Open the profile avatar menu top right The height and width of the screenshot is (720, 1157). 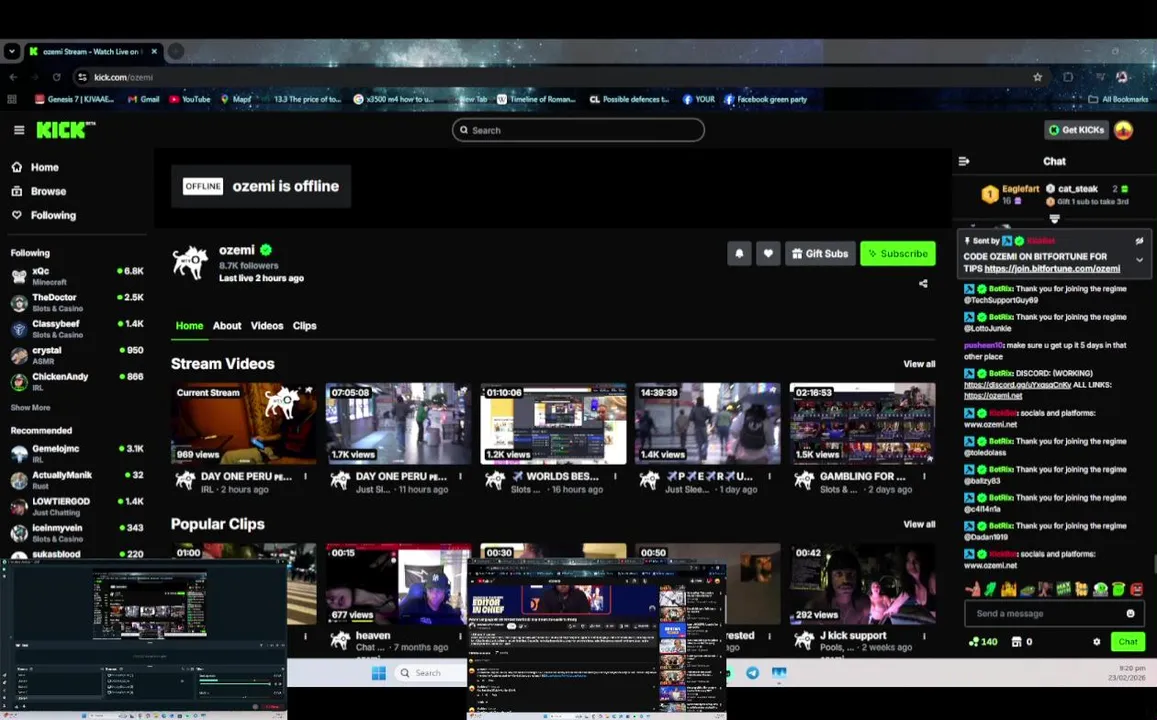pos(1124,130)
